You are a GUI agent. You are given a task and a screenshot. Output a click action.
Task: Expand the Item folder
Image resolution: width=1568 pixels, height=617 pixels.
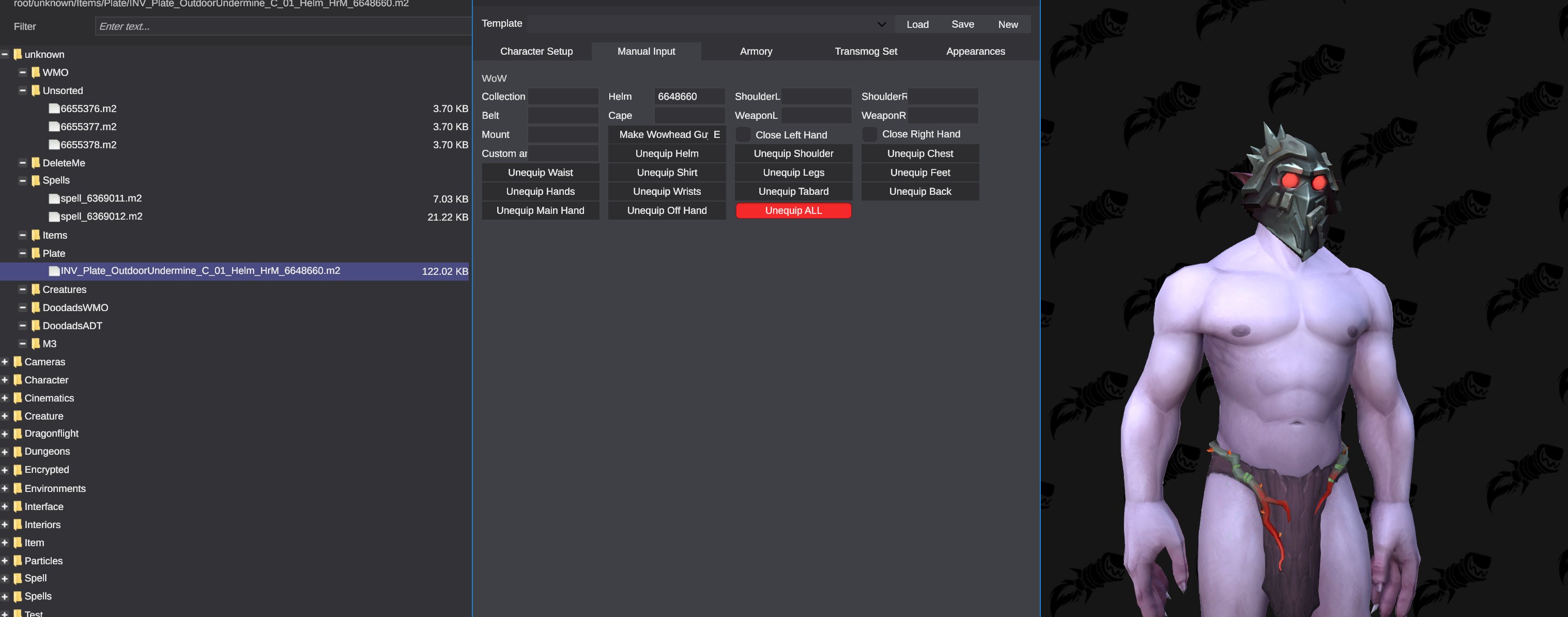pos(4,543)
